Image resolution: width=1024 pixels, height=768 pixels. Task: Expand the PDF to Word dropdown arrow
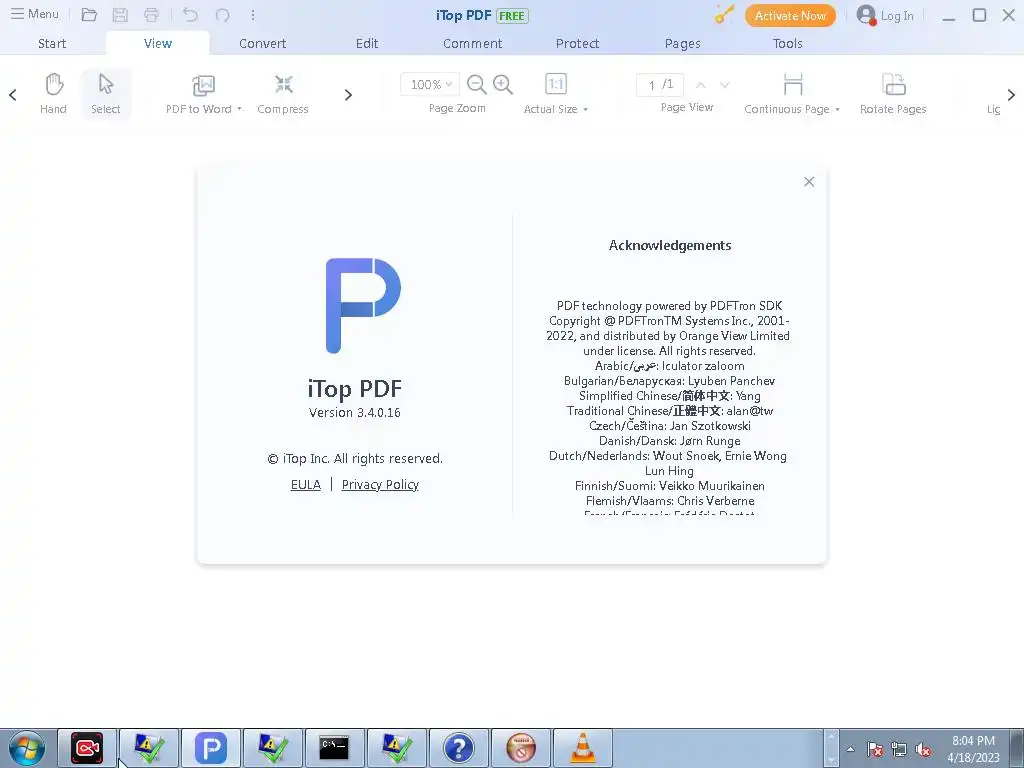[240, 109]
